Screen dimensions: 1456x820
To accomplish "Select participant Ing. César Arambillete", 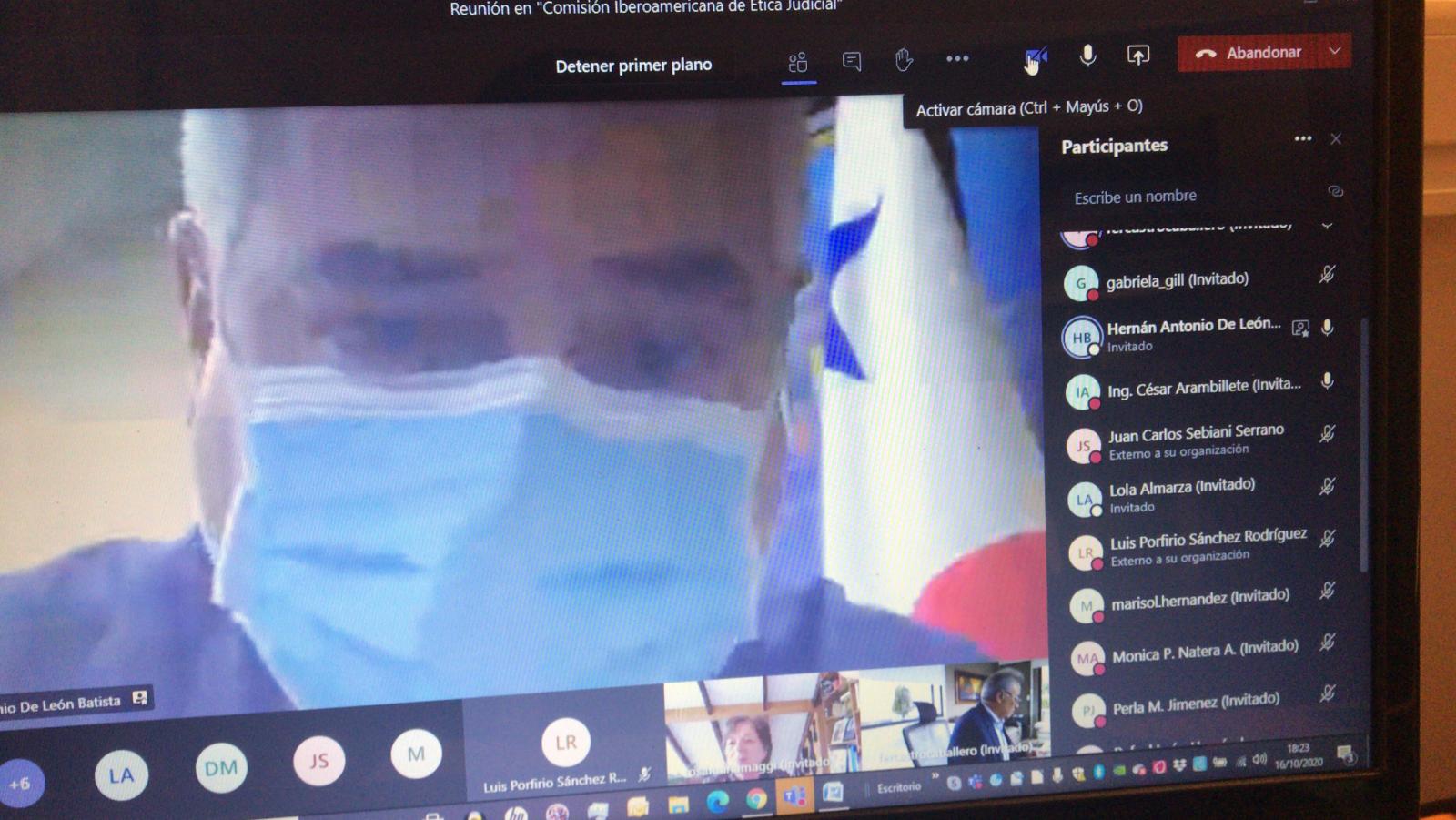I will pos(1201,389).
